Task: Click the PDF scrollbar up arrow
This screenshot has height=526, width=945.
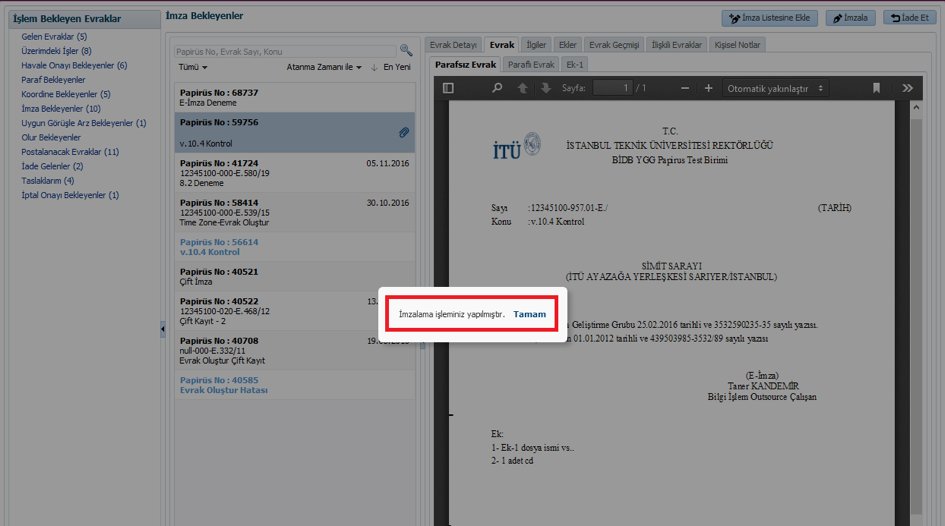Action: pyautogui.click(x=916, y=107)
